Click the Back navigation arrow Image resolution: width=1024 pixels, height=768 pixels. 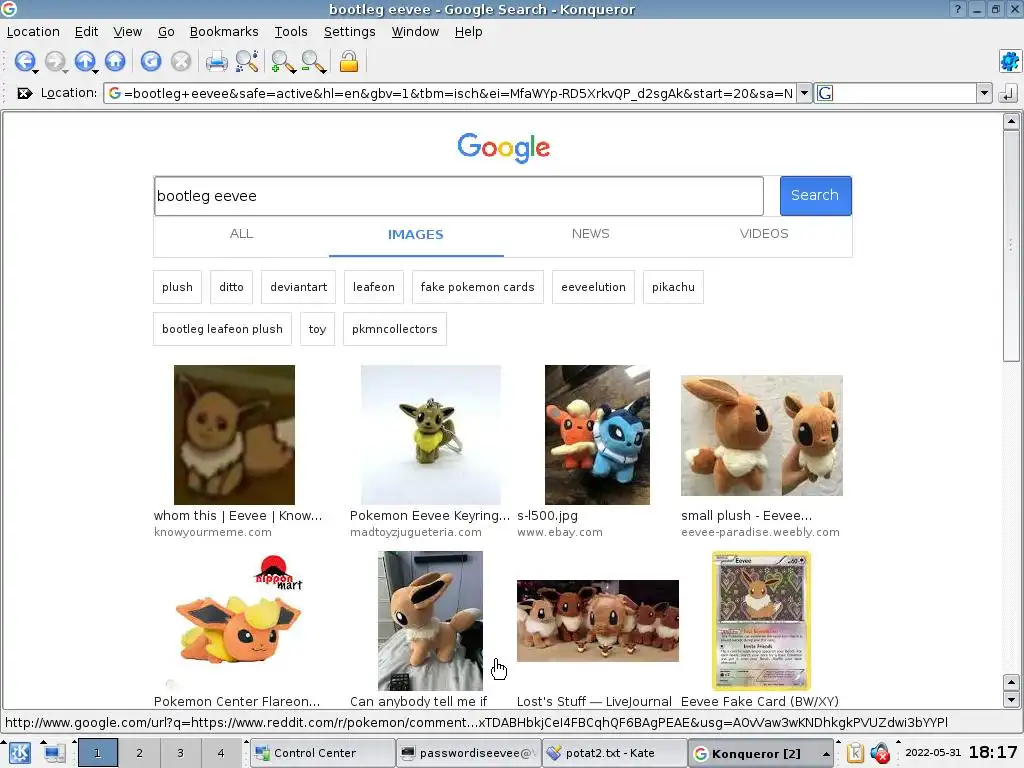click(x=24, y=61)
